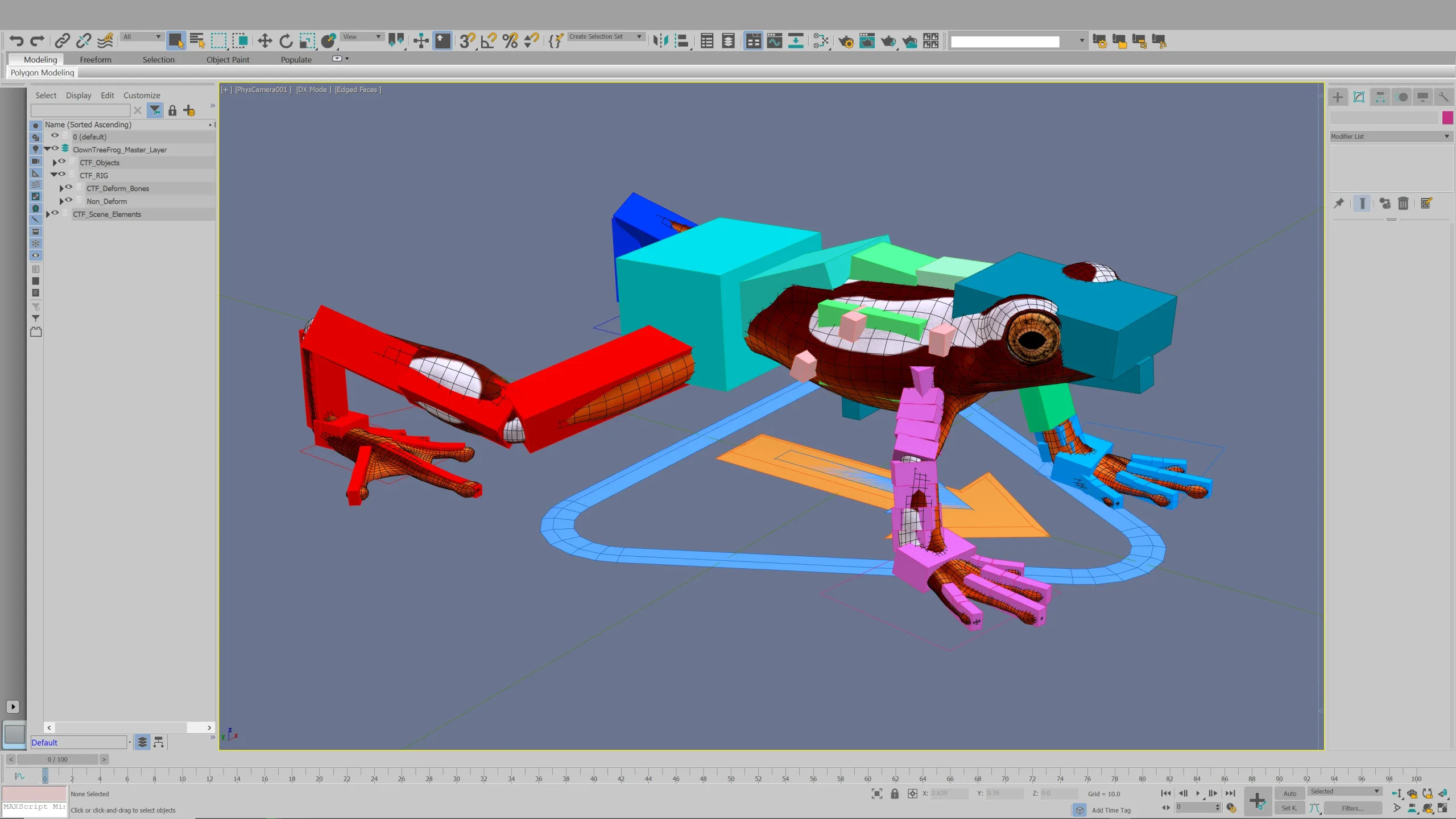Expand the CTF_Scene_Elements layer

click(x=48, y=214)
